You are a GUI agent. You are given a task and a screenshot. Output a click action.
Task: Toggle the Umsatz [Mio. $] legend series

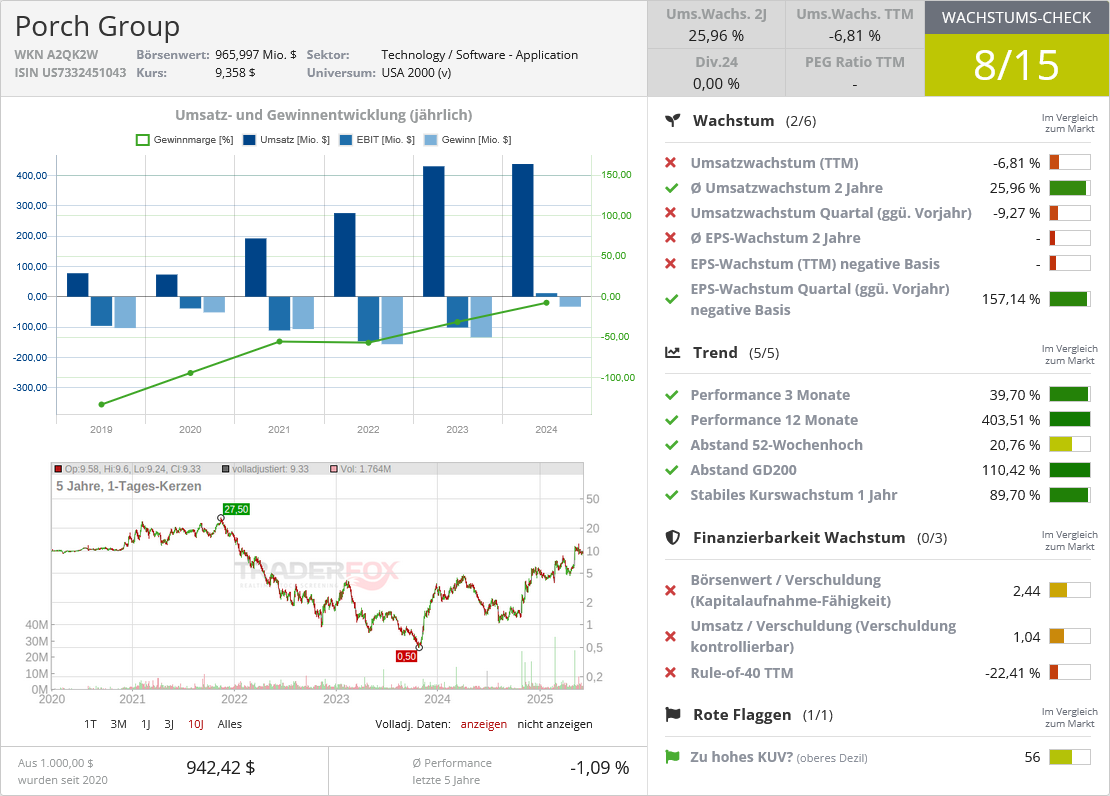[286, 140]
